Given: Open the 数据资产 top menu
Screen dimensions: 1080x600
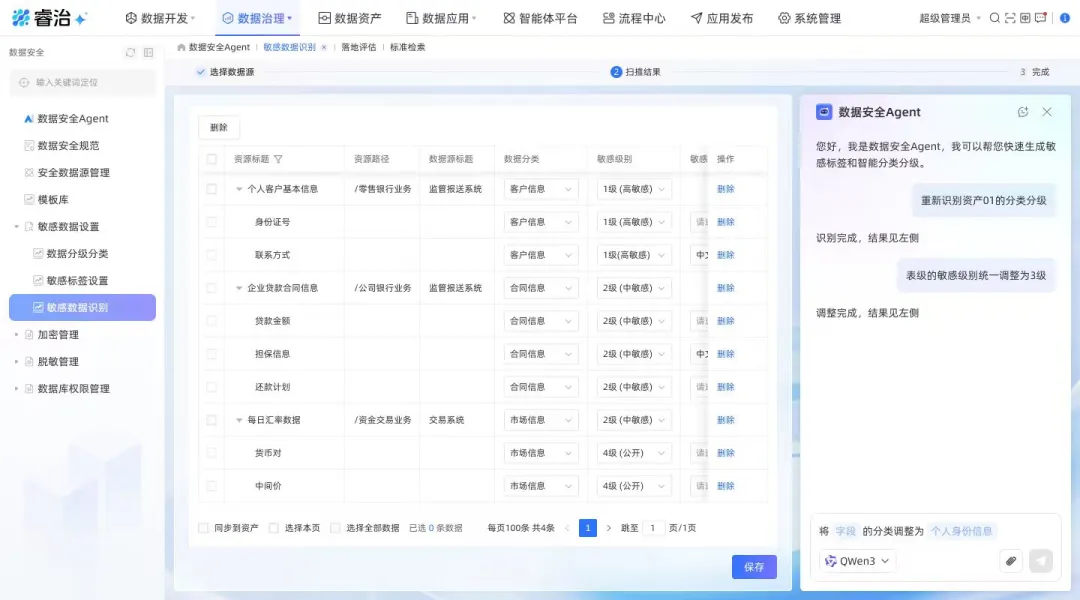Looking at the screenshot, I should click(x=350, y=18).
